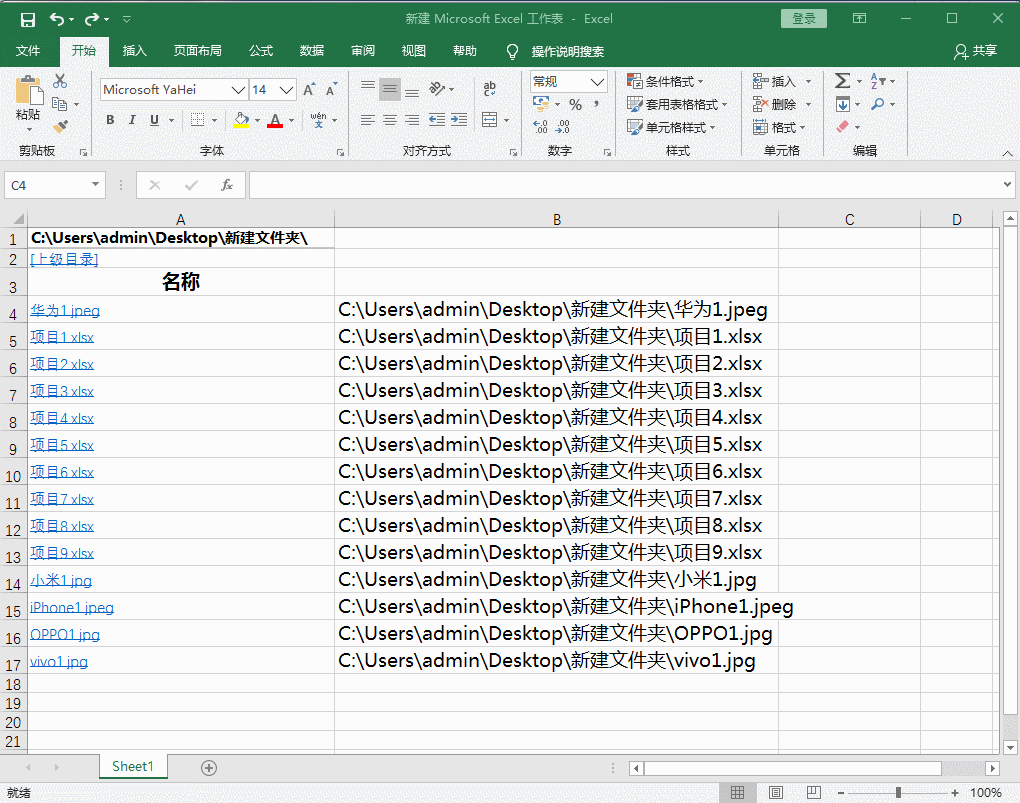Click the AutoSum sigma icon
Image resolution: width=1020 pixels, height=803 pixels.
click(x=842, y=81)
